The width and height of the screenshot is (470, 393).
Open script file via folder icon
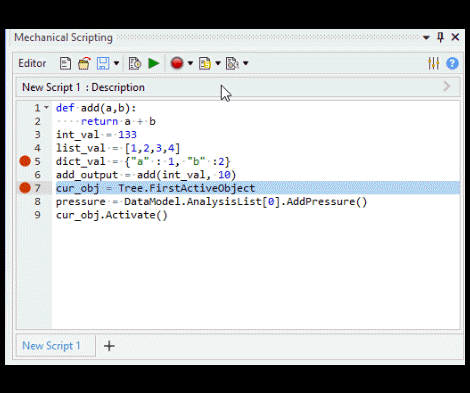pyautogui.click(x=84, y=63)
